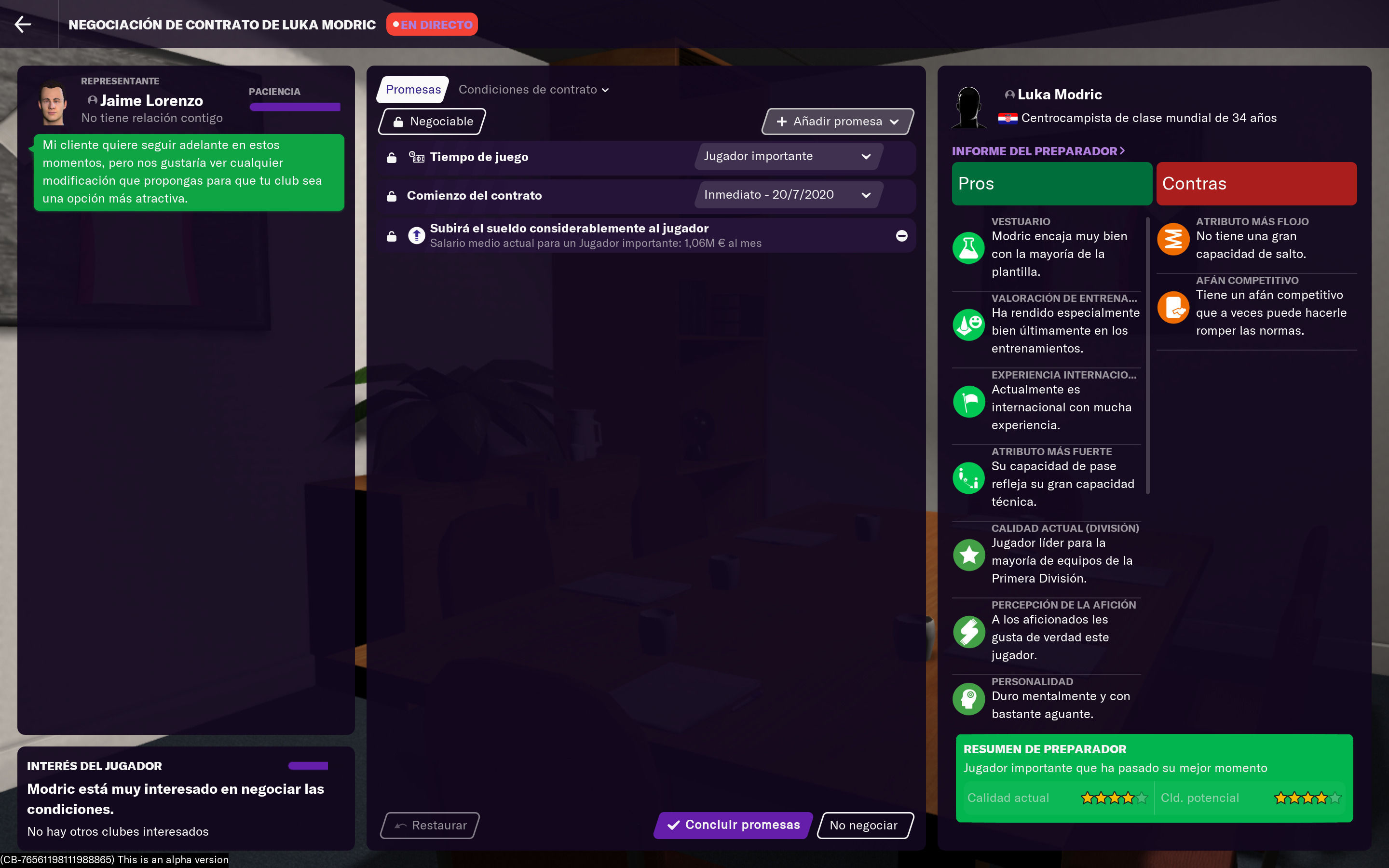This screenshot has height=868, width=1389.
Task: Switch to the Promesas tab
Action: pos(413,90)
